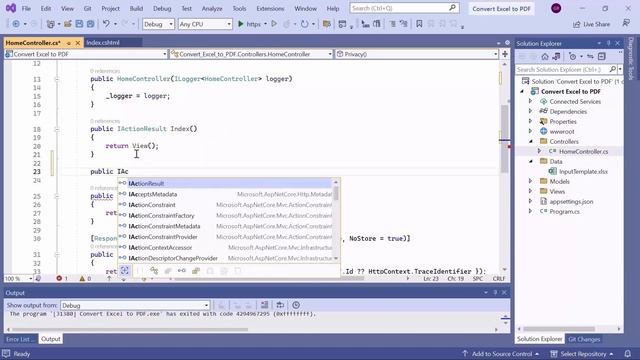Select IActionContextAccessor suggestion
Viewport: 640px width, 360px height.
(225, 247)
